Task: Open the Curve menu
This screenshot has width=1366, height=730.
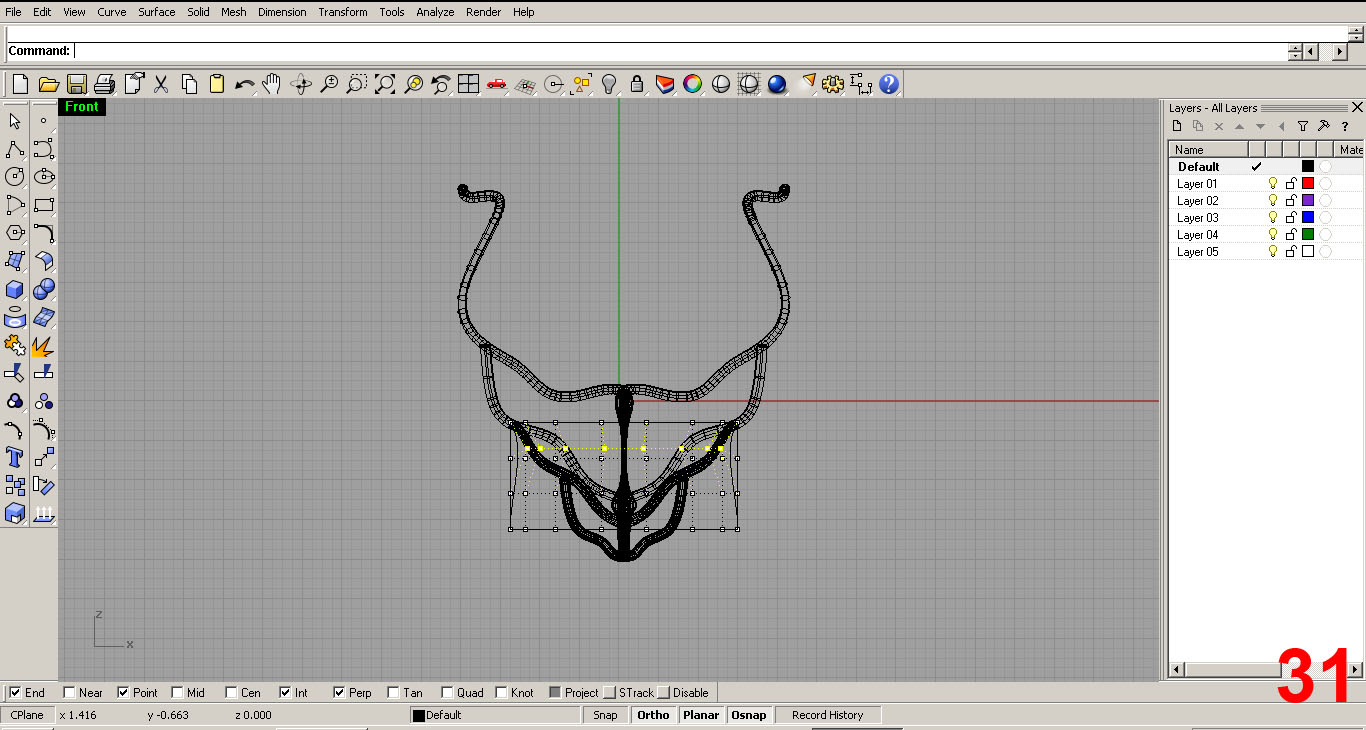Action: [x=112, y=12]
